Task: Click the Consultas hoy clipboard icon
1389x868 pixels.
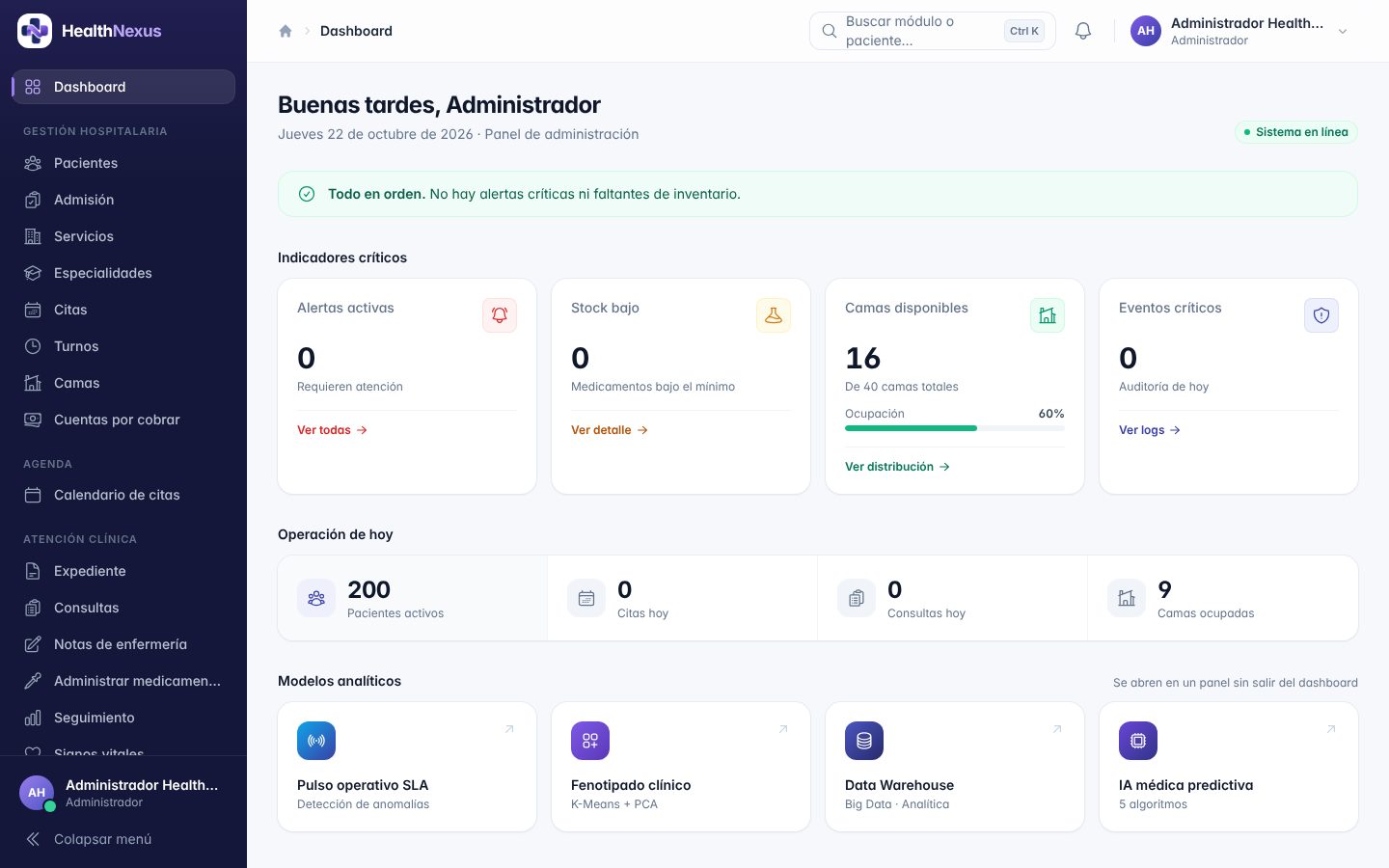Action: pos(857,598)
